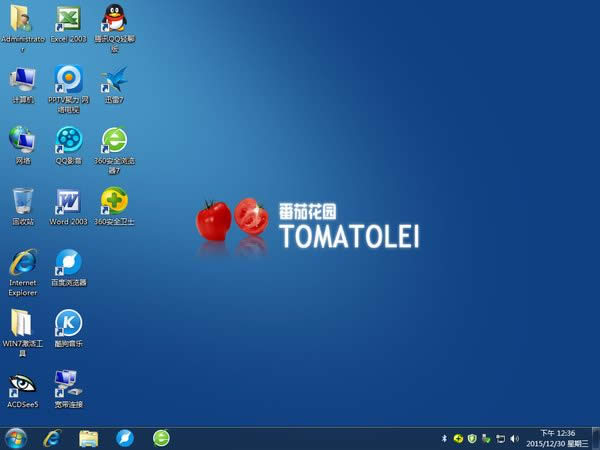
Task: Open the ACDSee5 eye icon
Action: tap(22, 383)
